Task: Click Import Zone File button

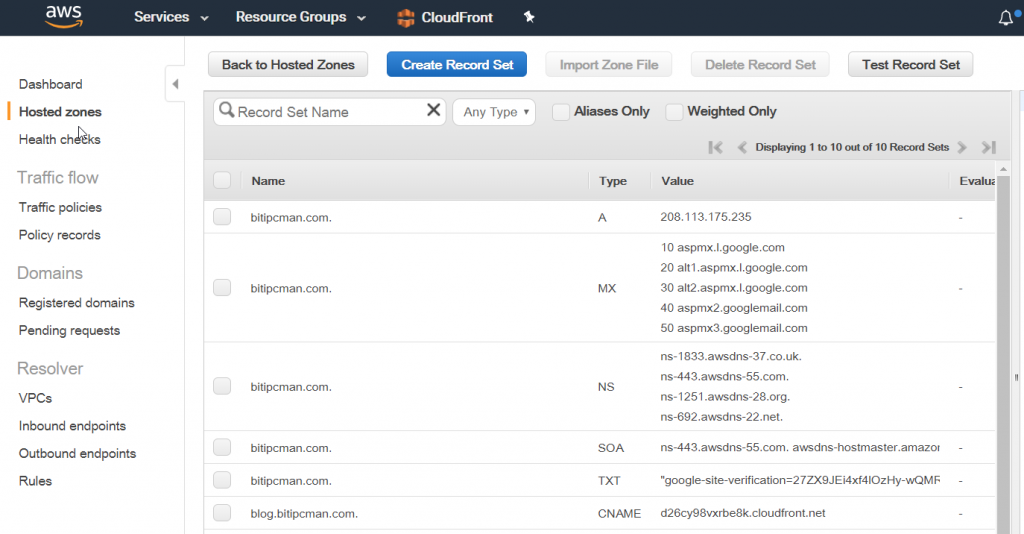Action: [x=609, y=65]
